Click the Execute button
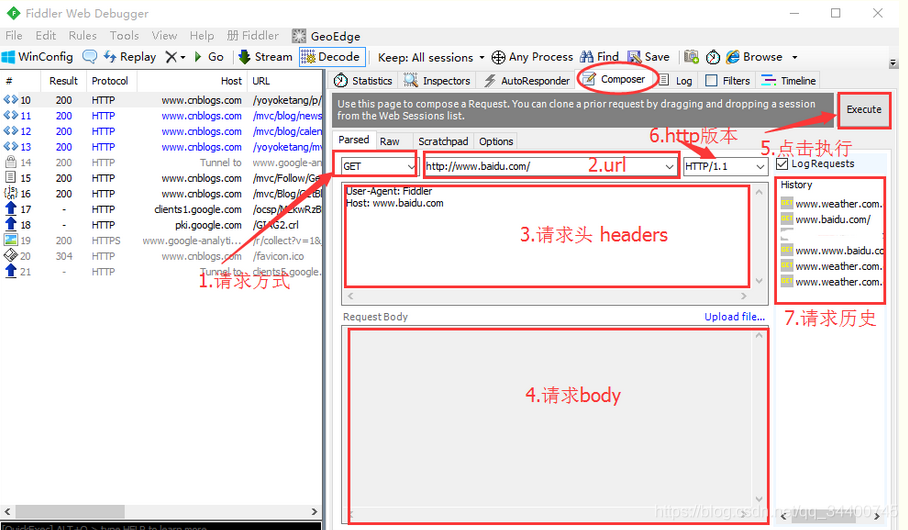 (x=863, y=109)
